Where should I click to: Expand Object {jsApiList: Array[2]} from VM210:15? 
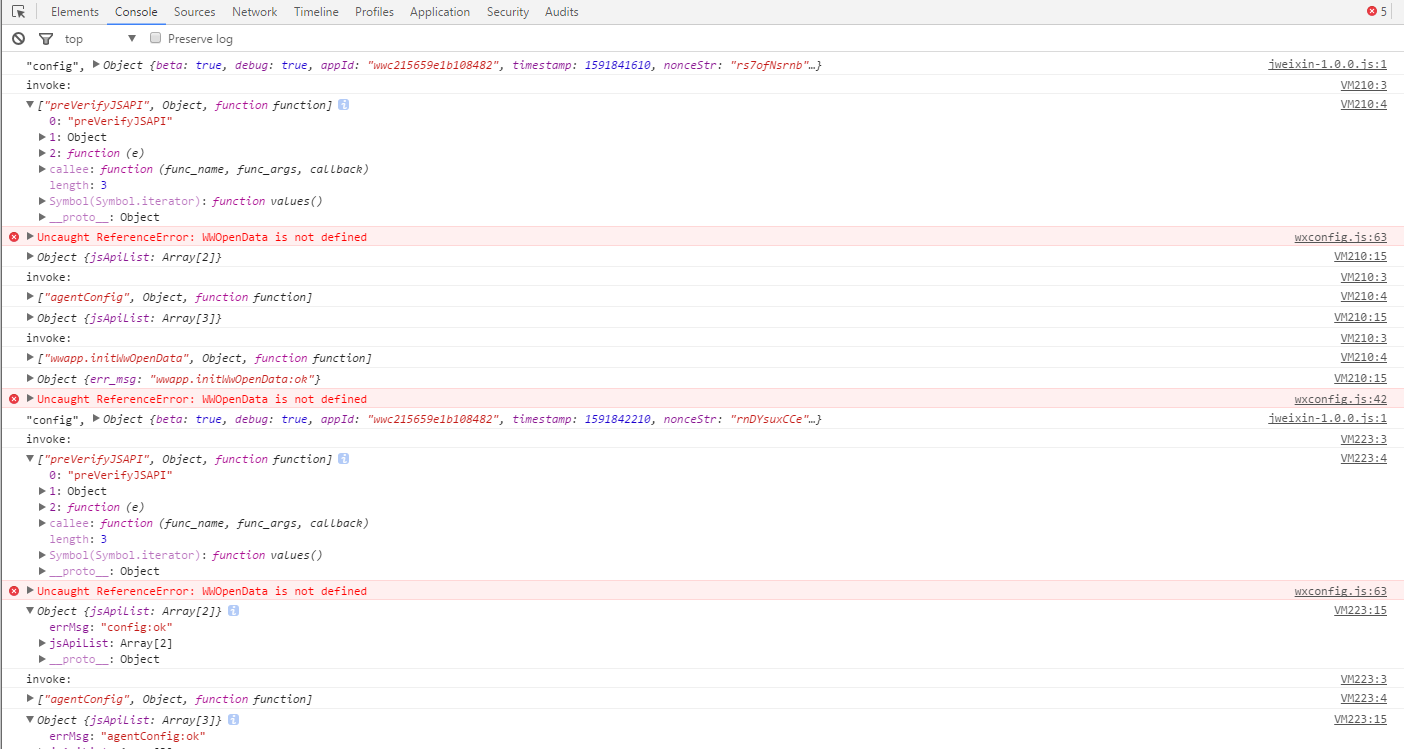tap(31, 257)
